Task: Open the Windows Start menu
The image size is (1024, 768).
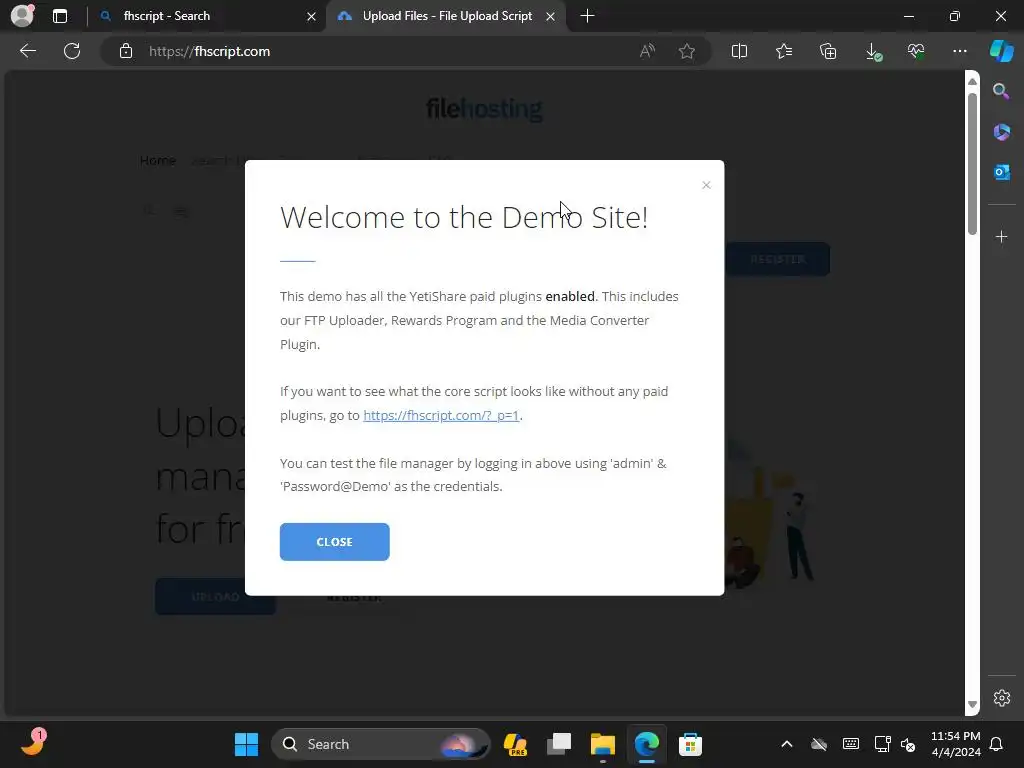Action: point(246,744)
